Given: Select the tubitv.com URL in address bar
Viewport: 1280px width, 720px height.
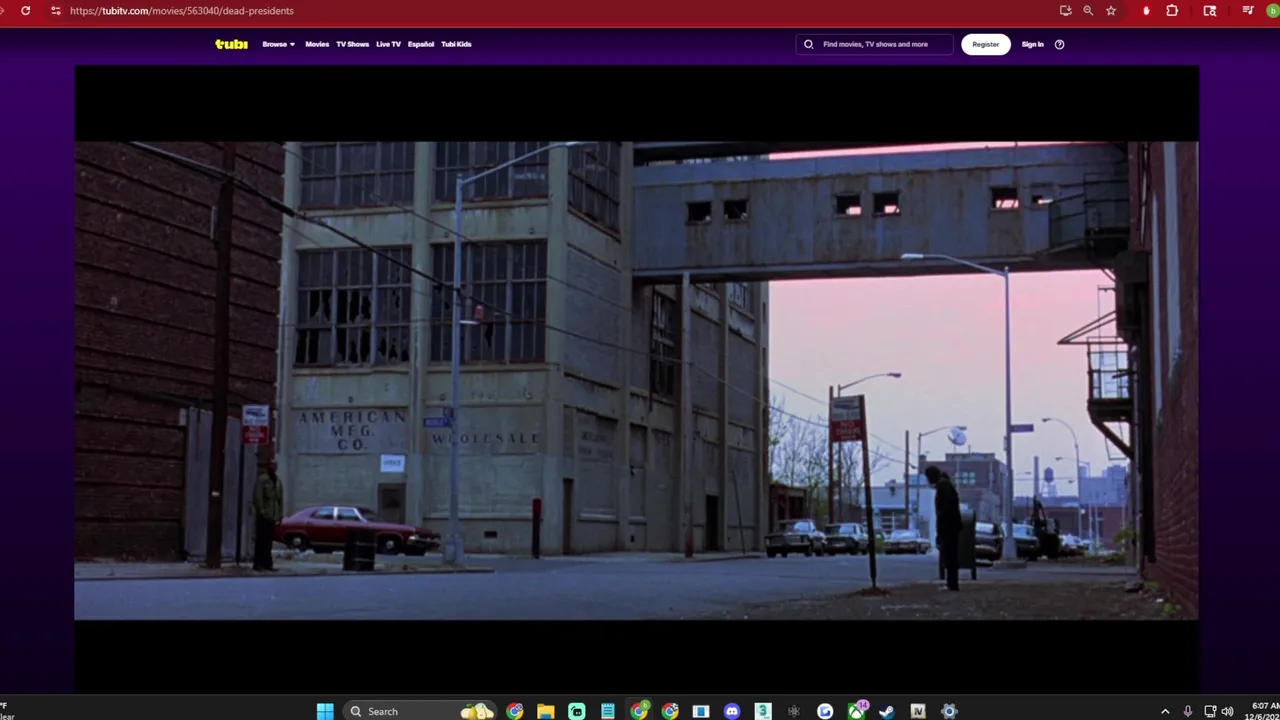Looking at the screenshot, I should tap(182, 10).
